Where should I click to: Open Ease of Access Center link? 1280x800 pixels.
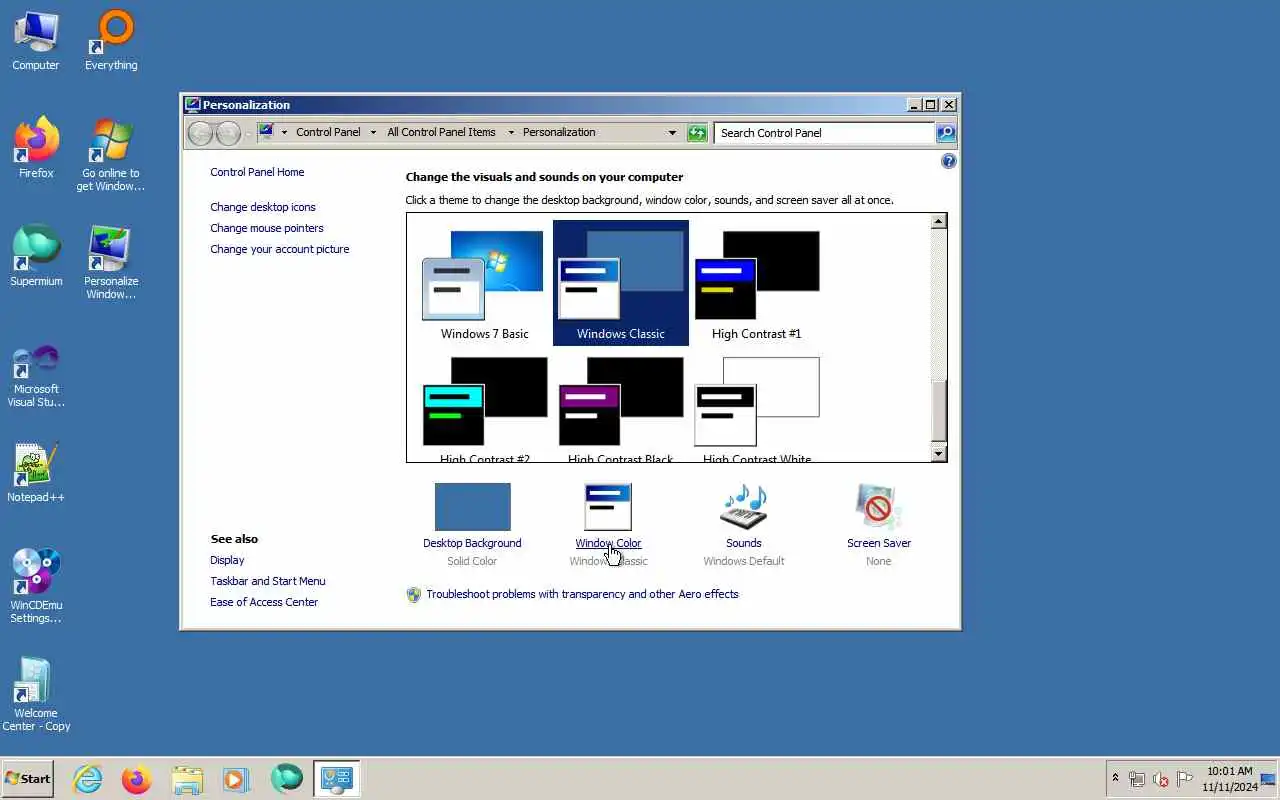264,602
